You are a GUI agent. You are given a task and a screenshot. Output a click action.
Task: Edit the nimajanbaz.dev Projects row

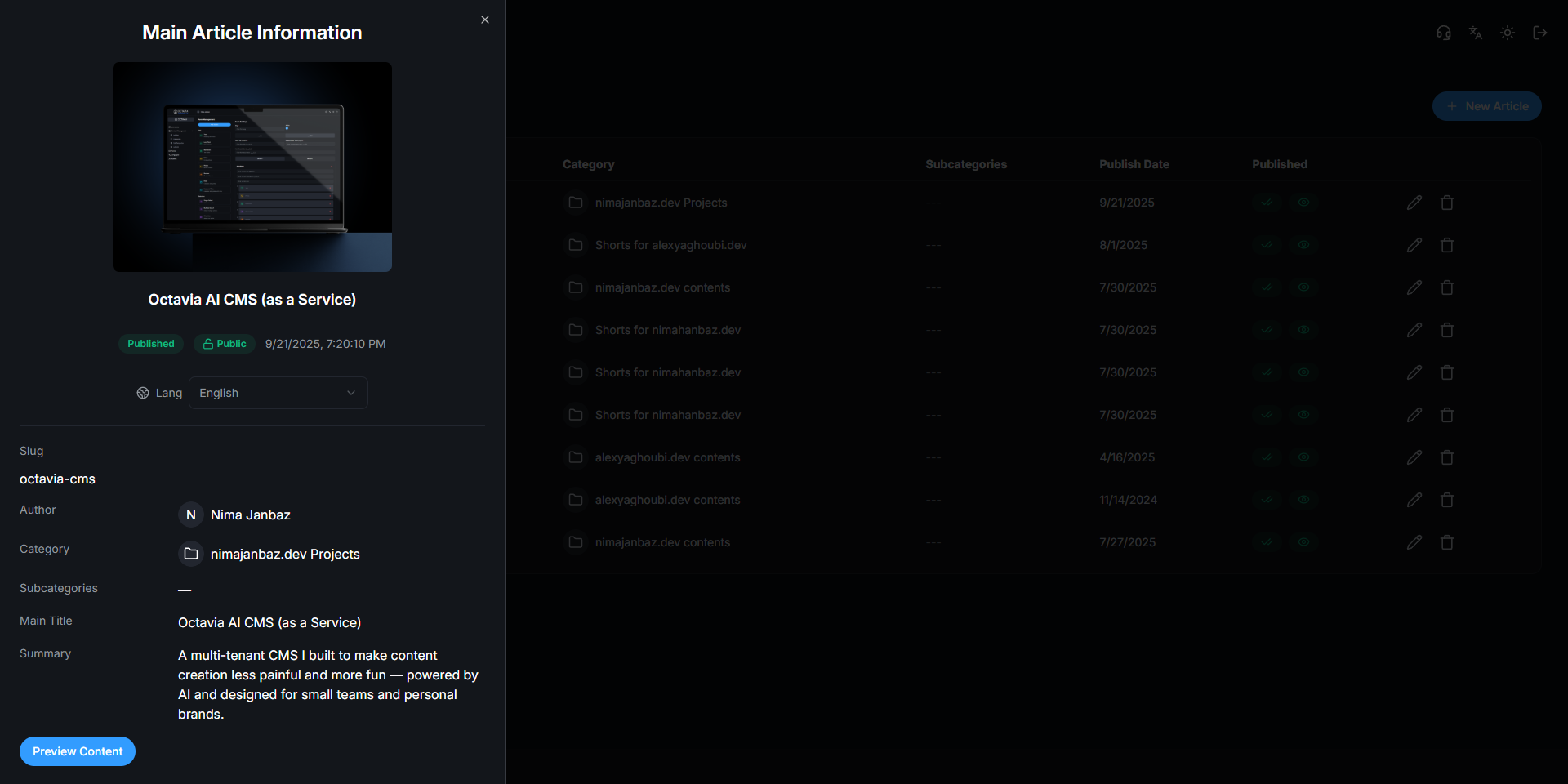pyautogui.click(x=1414, y=203)
